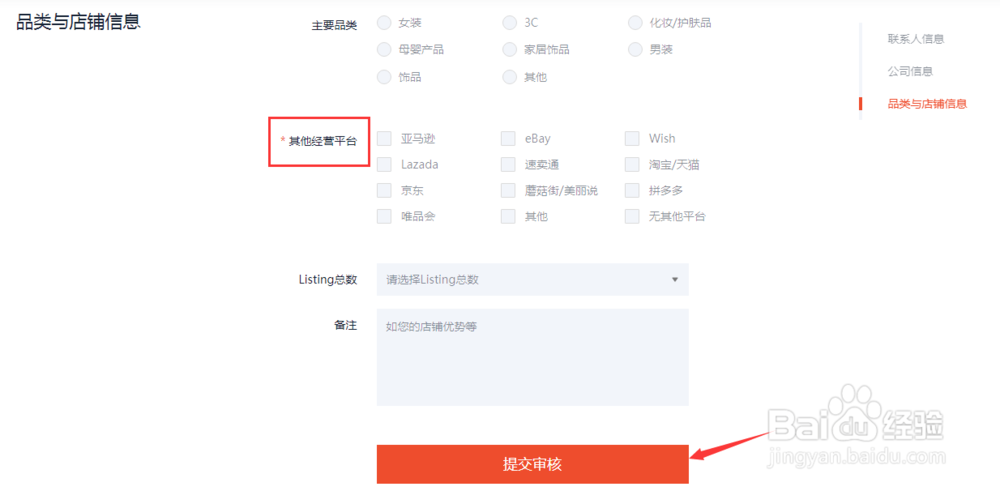Select 家居饰品 radio button
This screenshot has height=491, width=1000.
510,49
